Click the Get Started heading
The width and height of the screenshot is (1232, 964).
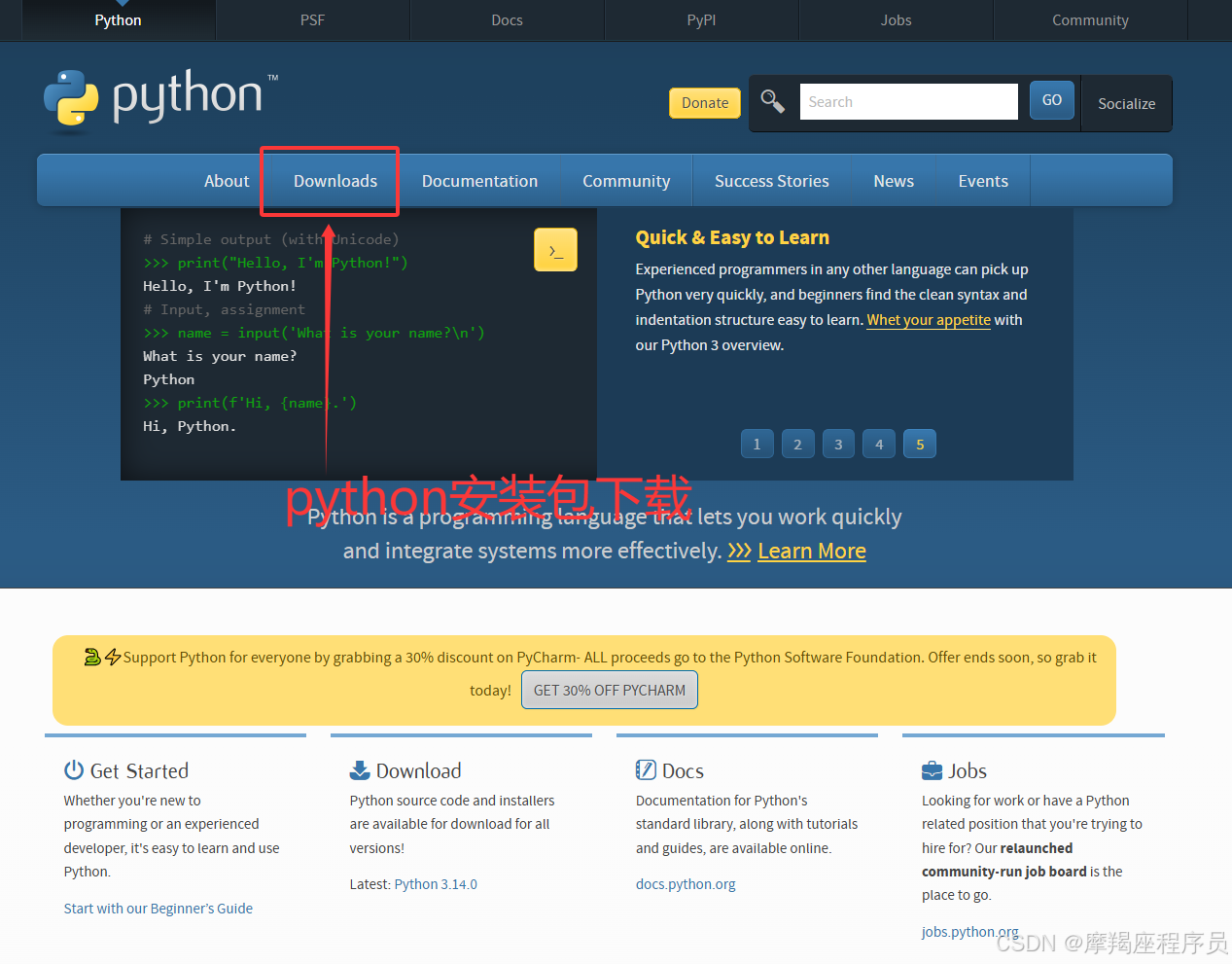(139, 771)
